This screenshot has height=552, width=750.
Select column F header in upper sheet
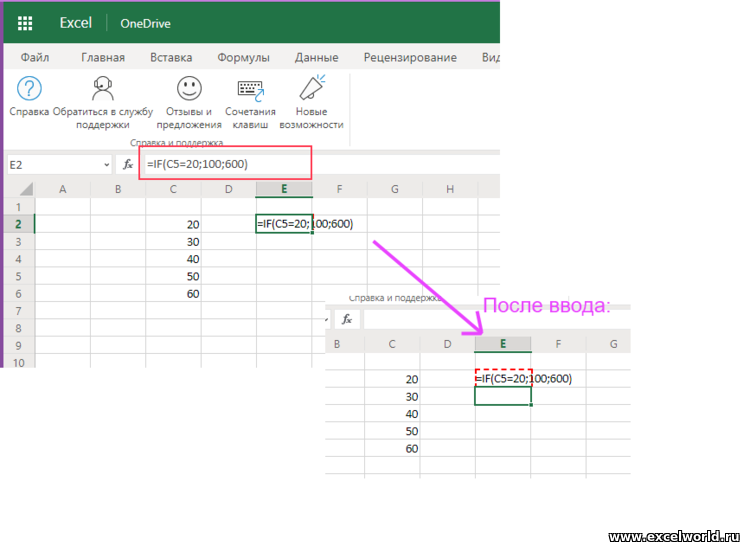340,189
